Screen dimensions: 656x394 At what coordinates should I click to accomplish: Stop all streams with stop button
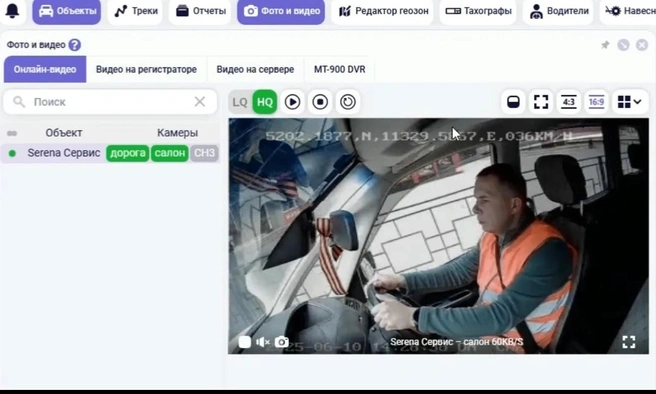click(x=320, y=102)
